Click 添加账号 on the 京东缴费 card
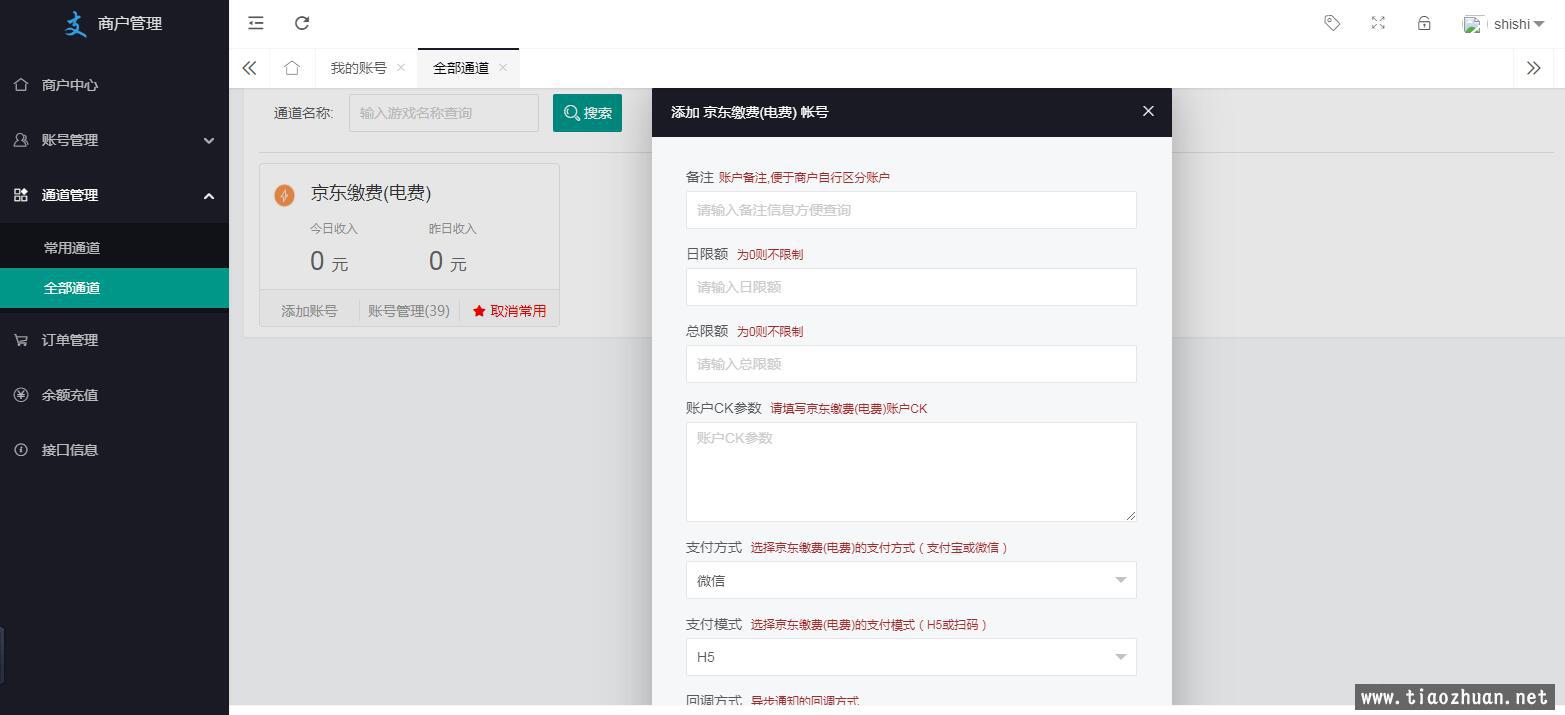Screen dimensions: 1565x715 click(x=309, y=311)
